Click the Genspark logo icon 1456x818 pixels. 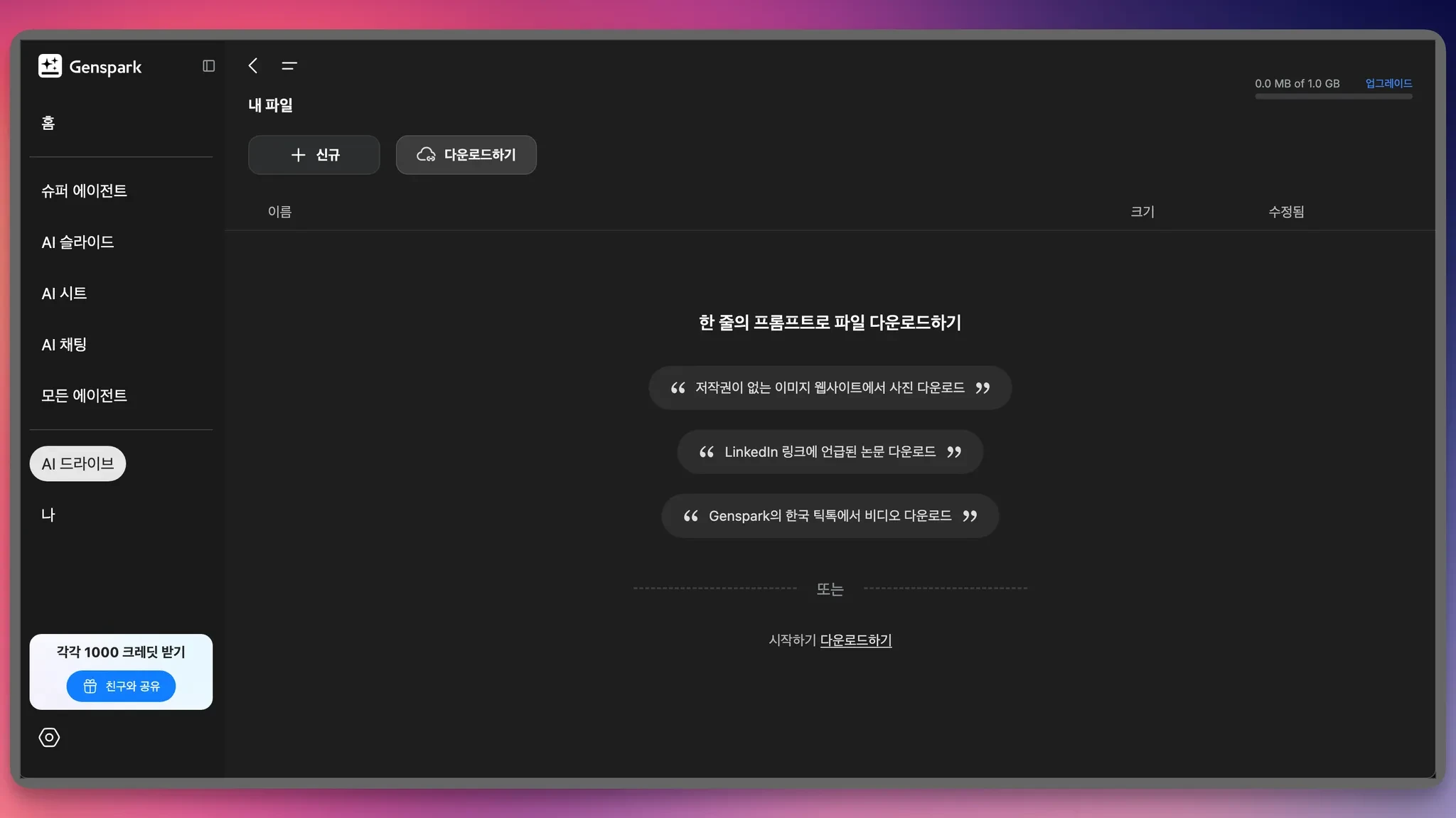tap(50, 66)
